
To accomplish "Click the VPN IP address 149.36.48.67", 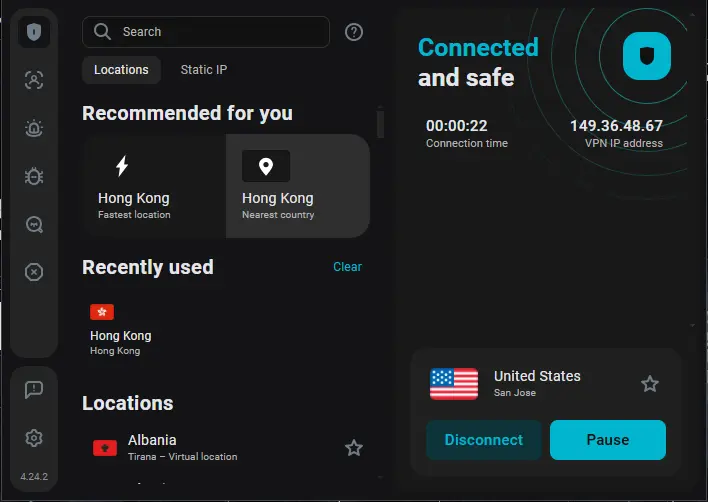I will click(616, 126).
